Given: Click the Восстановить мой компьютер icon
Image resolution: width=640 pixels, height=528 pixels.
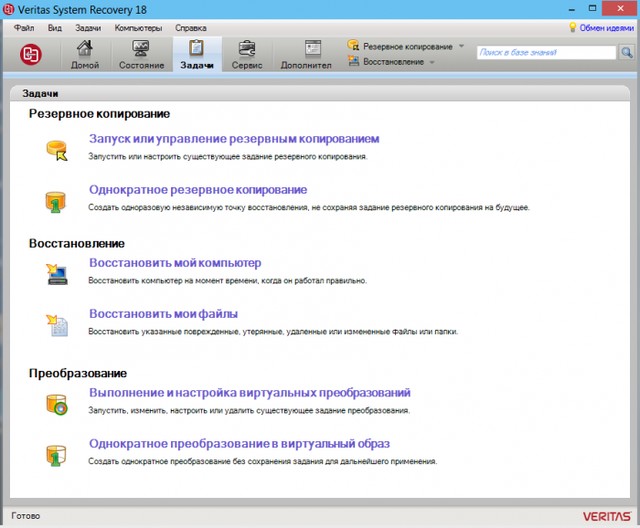Looking at the screenshot, I should pyautogui.click(x=57, y=271).
